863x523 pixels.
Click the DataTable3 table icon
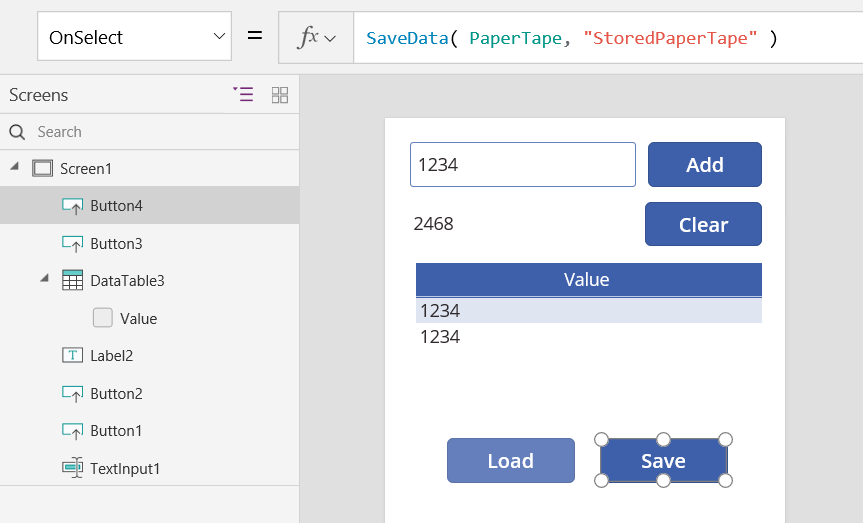pyautogui.click(x=72, y=280)
